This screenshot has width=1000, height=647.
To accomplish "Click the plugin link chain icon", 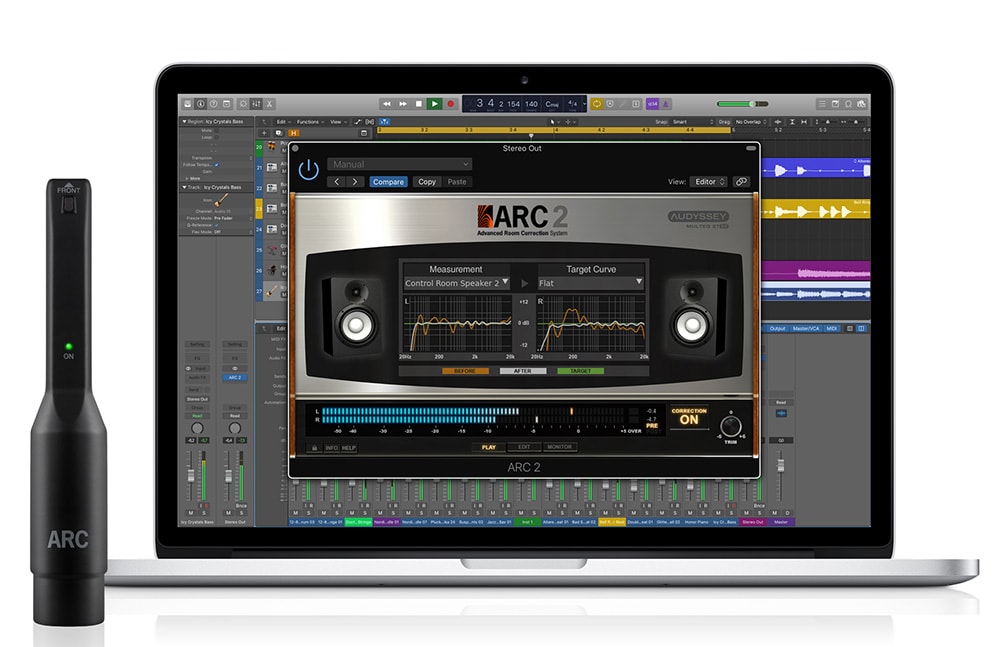I will click(x=741, y=182).
